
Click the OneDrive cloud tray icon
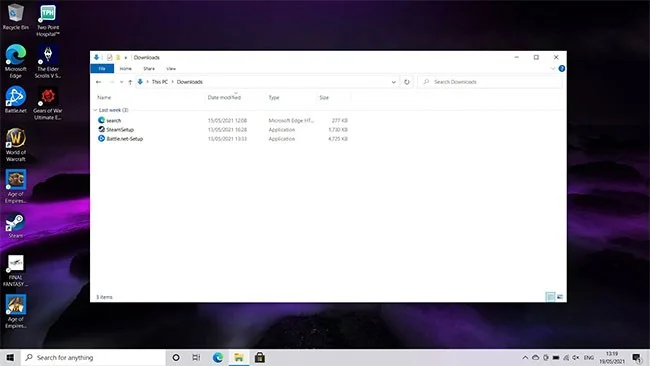pos(536,357)
